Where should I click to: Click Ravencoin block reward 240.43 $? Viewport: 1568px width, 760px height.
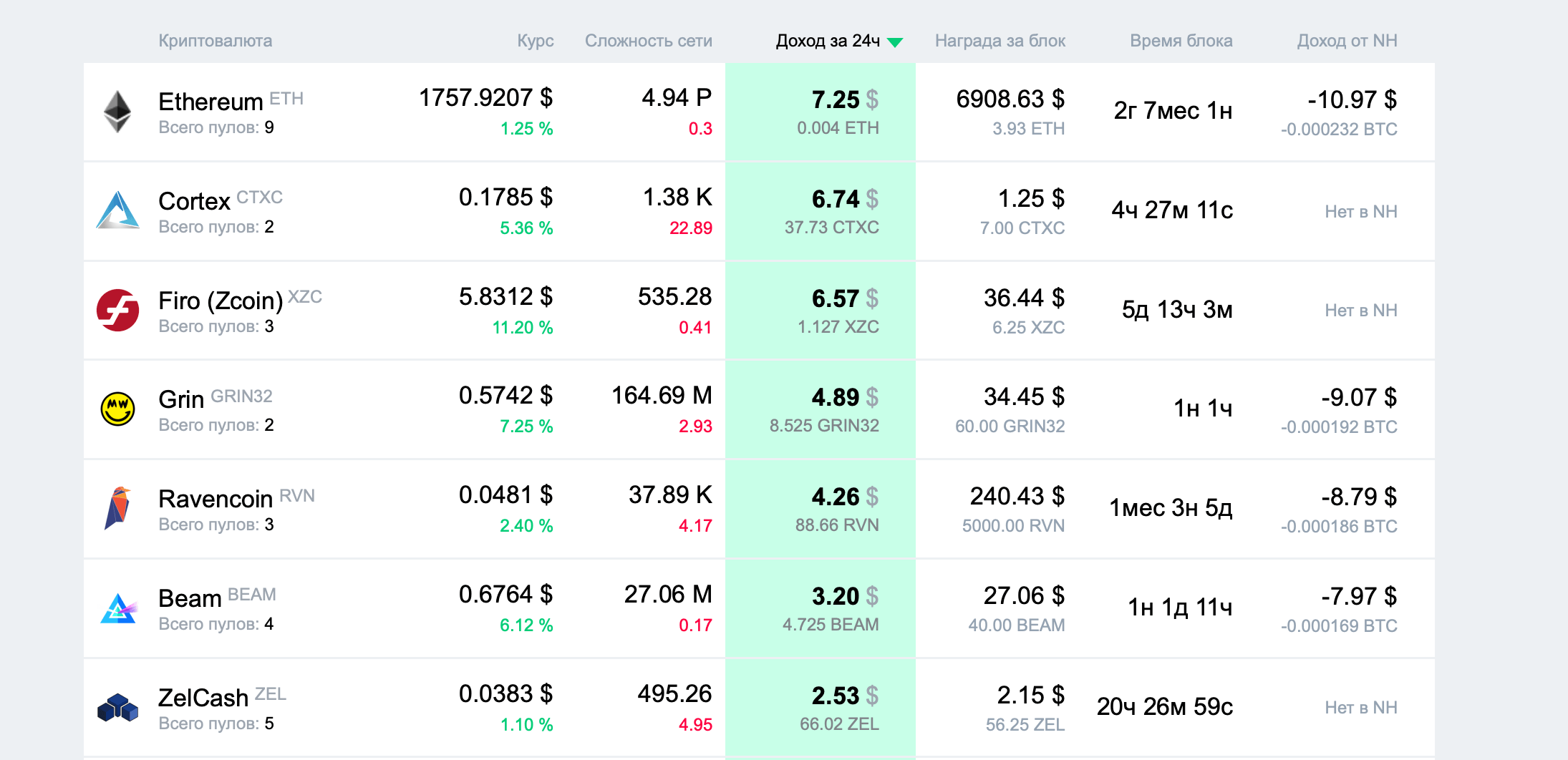click(1017, 496)
